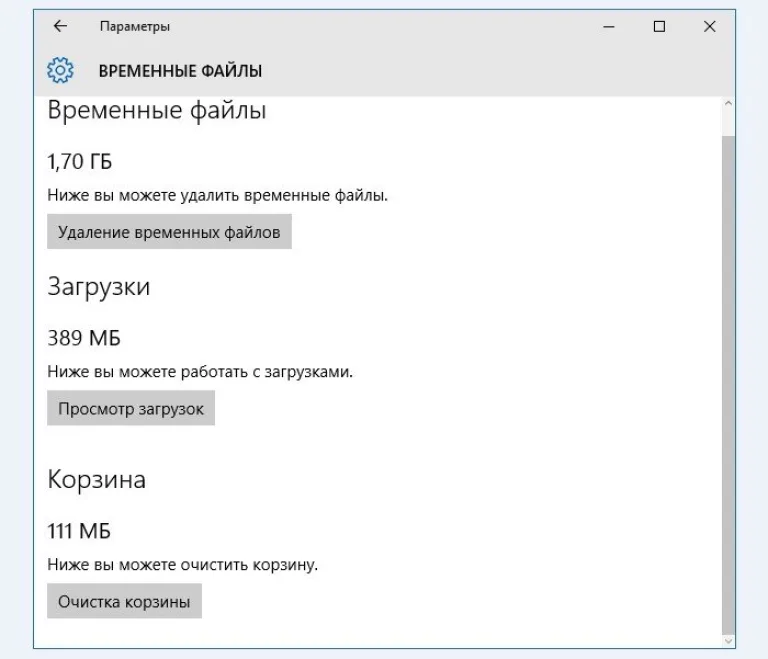768x659 pixels.
Task: Close the Параметры window
Action: coord(710,26)
